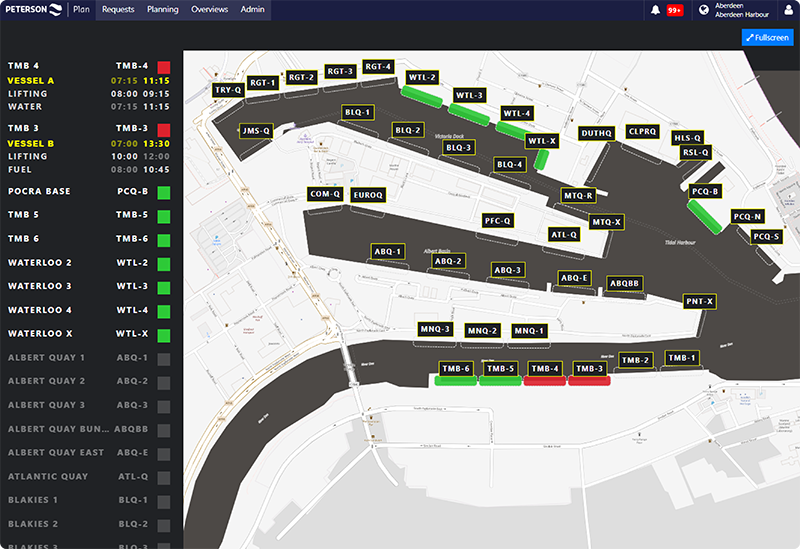The width and height of the screenshot is (800, 549).
Task: Open the notifications bell icon
Action: point(655,10)
